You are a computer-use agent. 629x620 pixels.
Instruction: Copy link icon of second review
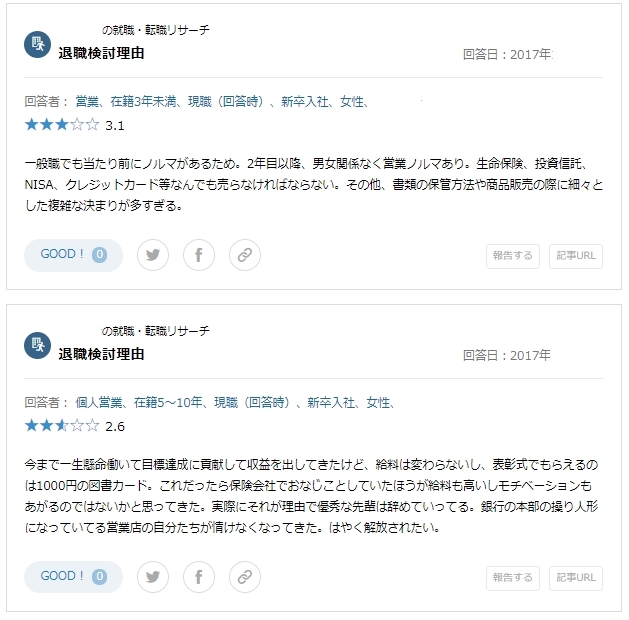[x=245, y=577]
